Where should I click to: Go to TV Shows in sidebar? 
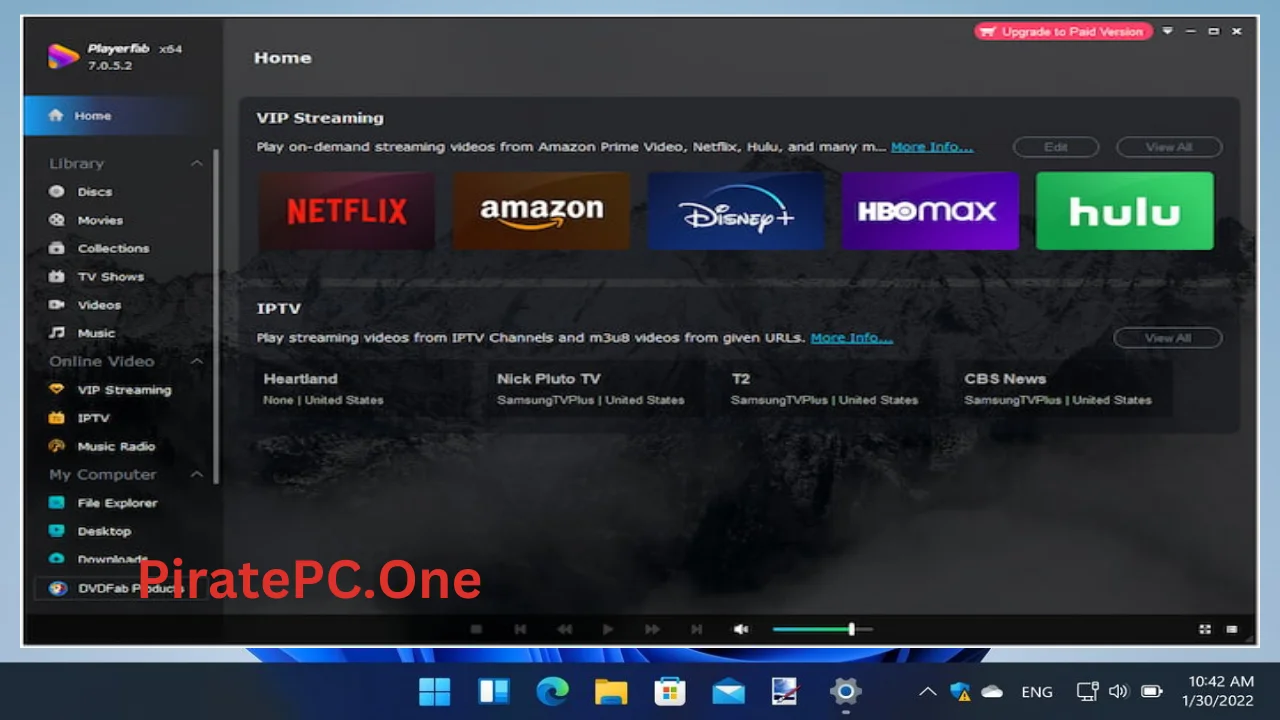pyautogui.click(x=111, y=277)
